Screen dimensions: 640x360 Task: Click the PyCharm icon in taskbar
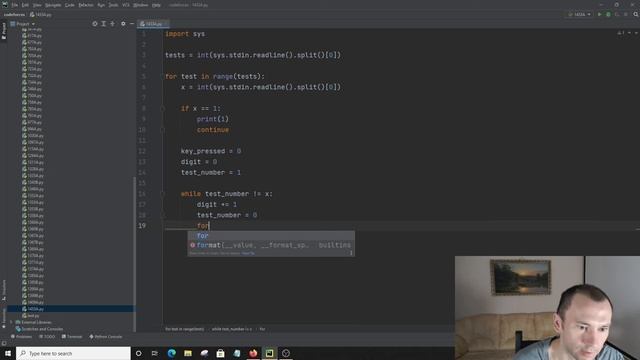coord(269,353)
